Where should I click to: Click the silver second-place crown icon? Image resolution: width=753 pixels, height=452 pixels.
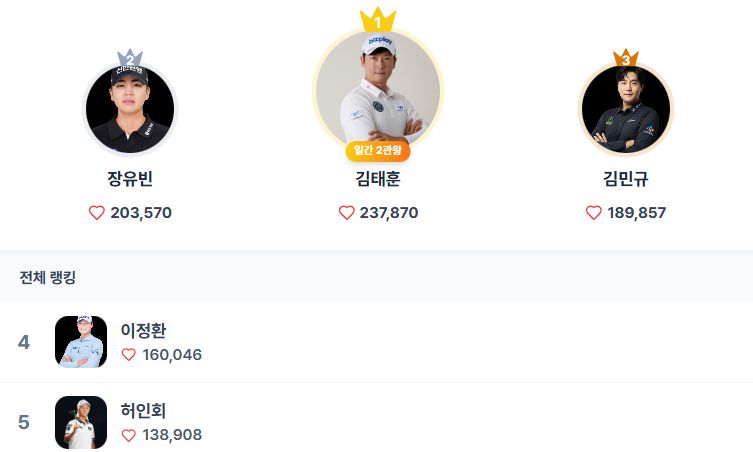pos(130,57)
